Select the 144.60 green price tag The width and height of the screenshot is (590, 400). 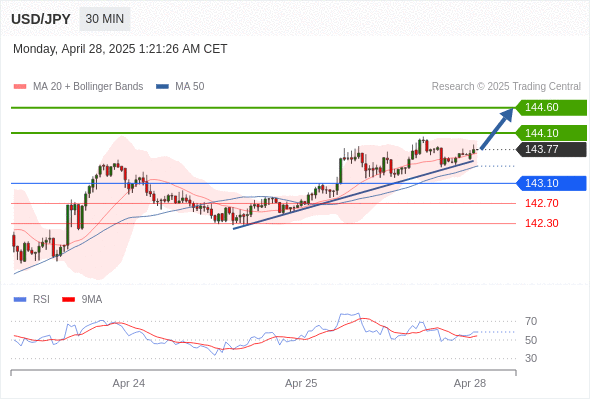pos(551,108)
